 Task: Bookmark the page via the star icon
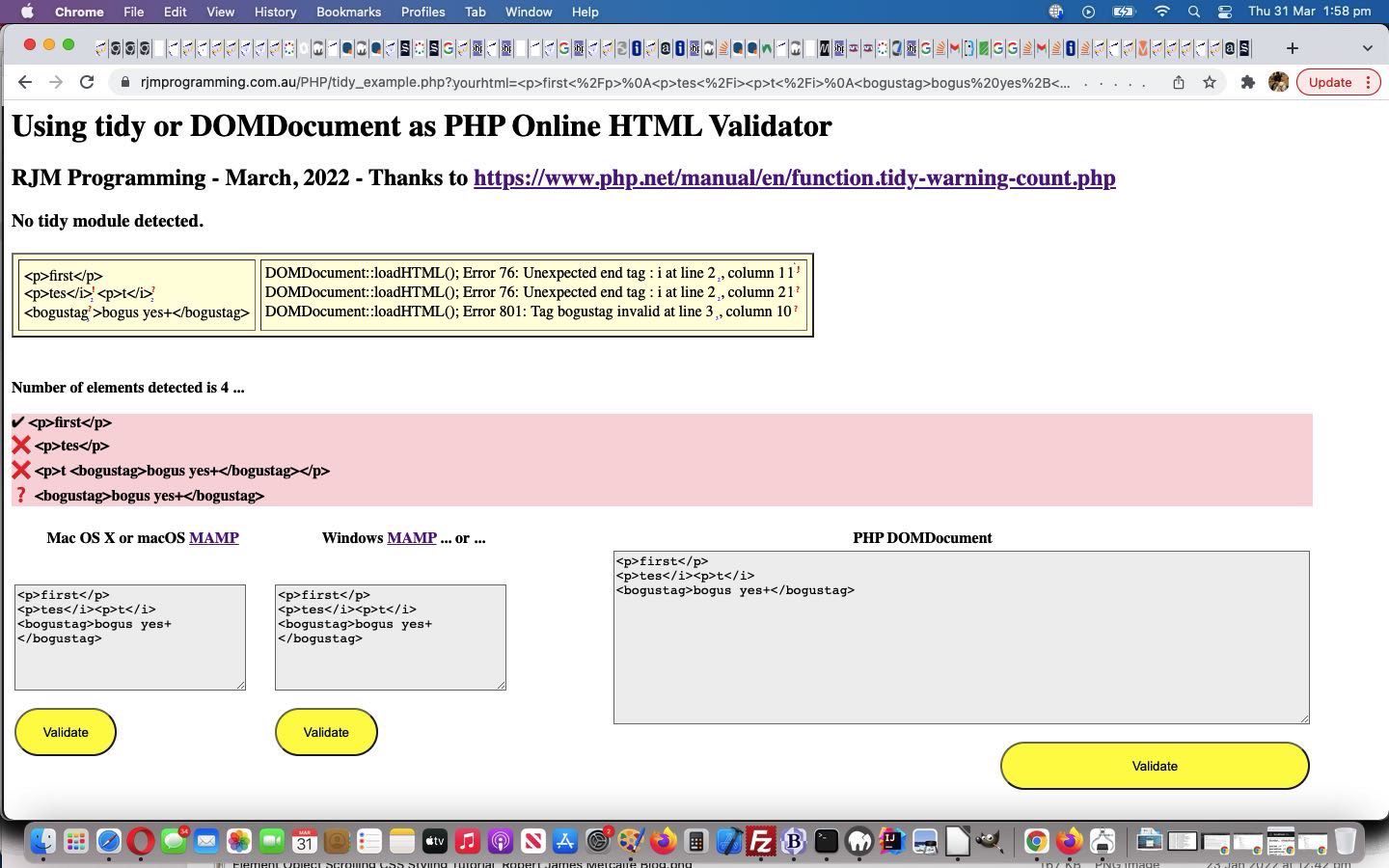coord(1210,82)
